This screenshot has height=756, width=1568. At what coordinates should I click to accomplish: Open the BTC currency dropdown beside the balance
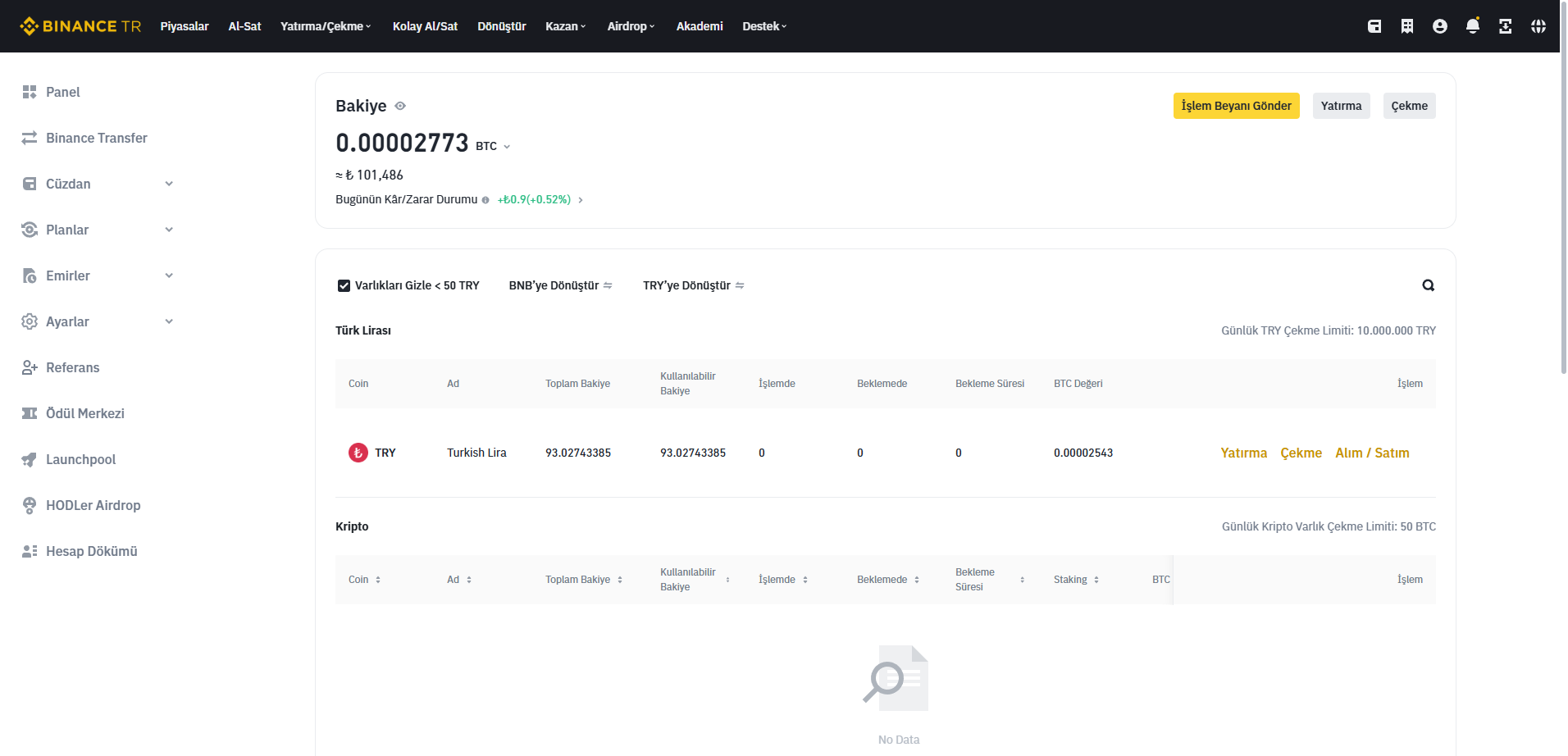pyautogui.click(x=507, y=147)
